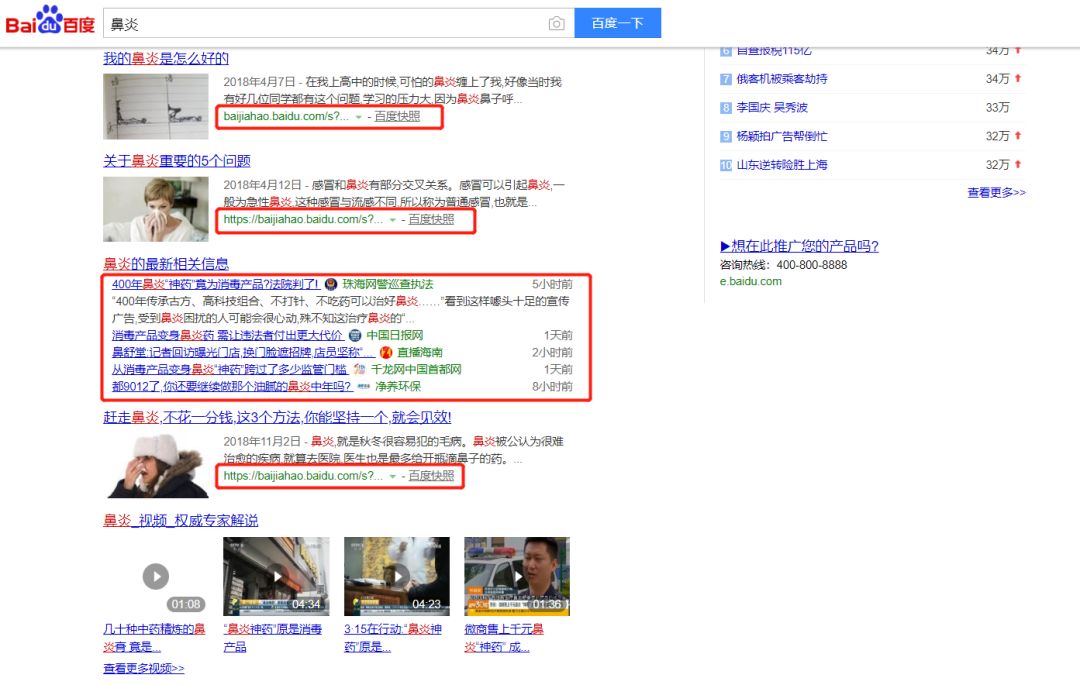Expand dropdown arrow next to baijiahao.baidu.com/s?... first result

point(358,117)
